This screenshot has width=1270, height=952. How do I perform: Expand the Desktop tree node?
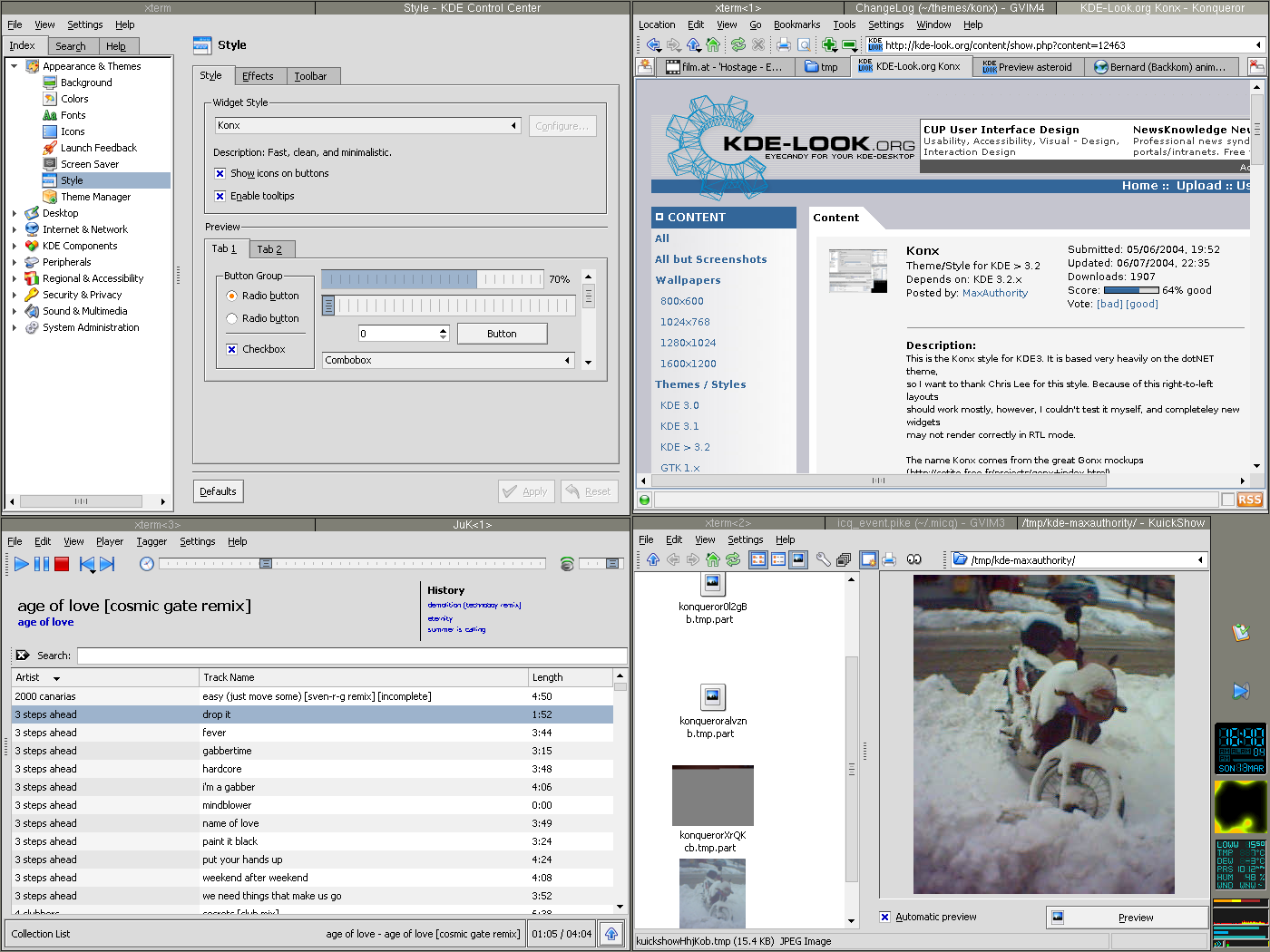15,213
